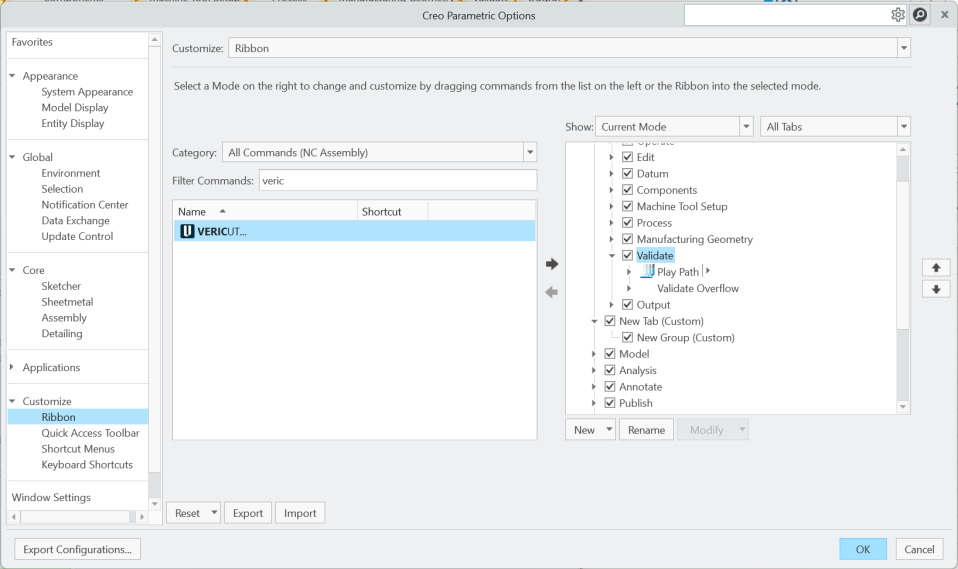Toggle the Edit tab checkbox
Viewport: 958px width, 569px height.
[x=627, y=157]
